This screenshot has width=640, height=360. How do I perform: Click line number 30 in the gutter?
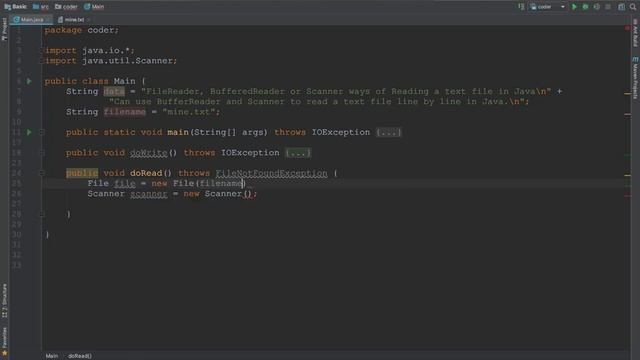[16, 234]
